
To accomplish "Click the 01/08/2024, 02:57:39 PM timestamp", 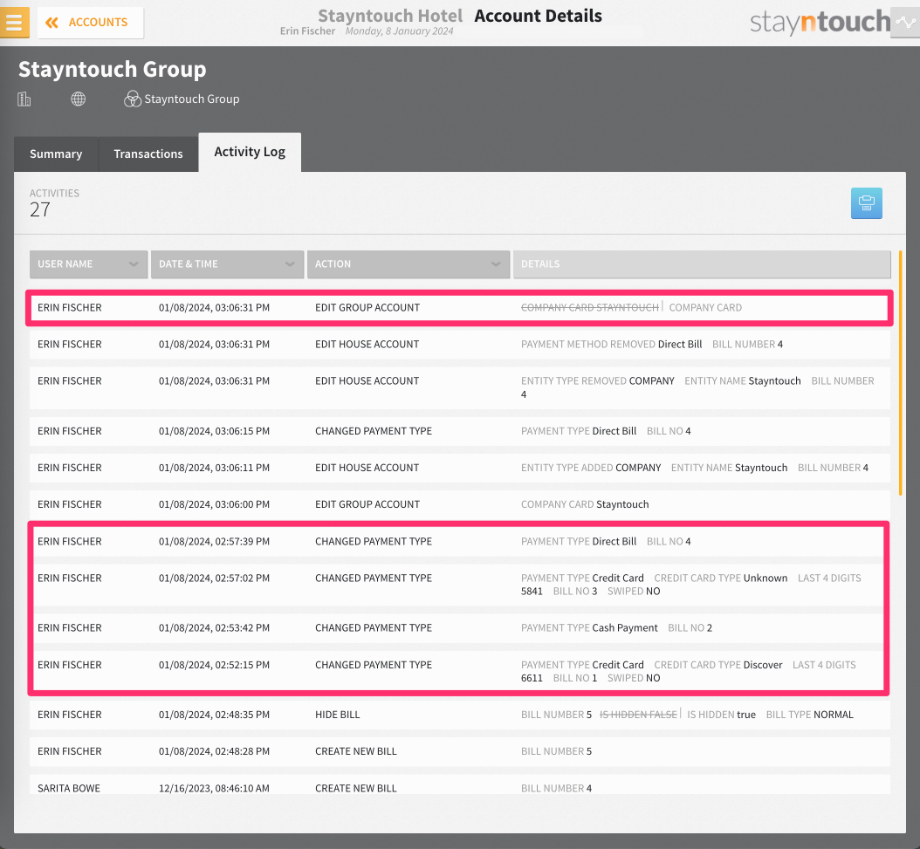I will coord(214,542).
